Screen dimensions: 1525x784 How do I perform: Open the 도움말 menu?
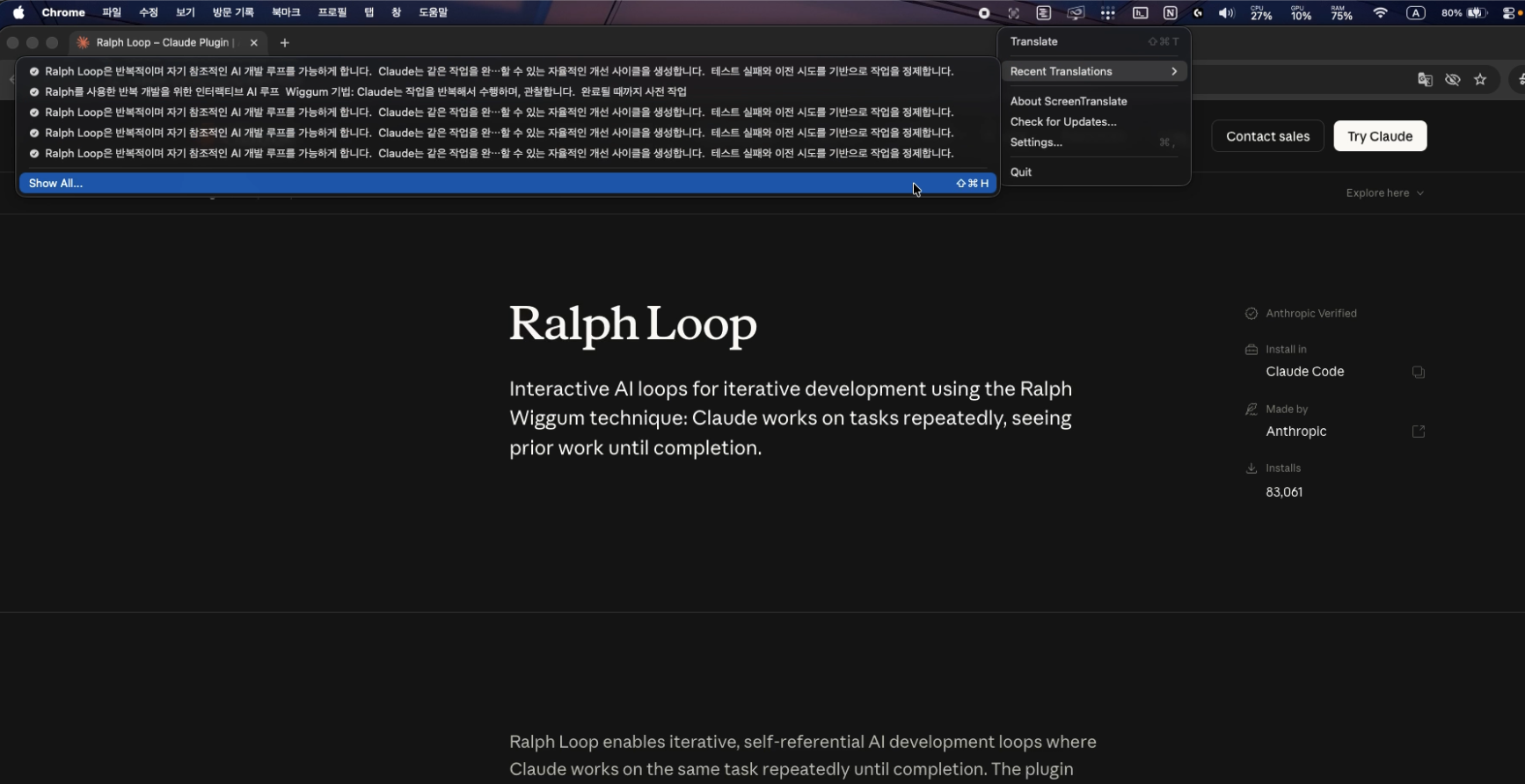point(434,13)
